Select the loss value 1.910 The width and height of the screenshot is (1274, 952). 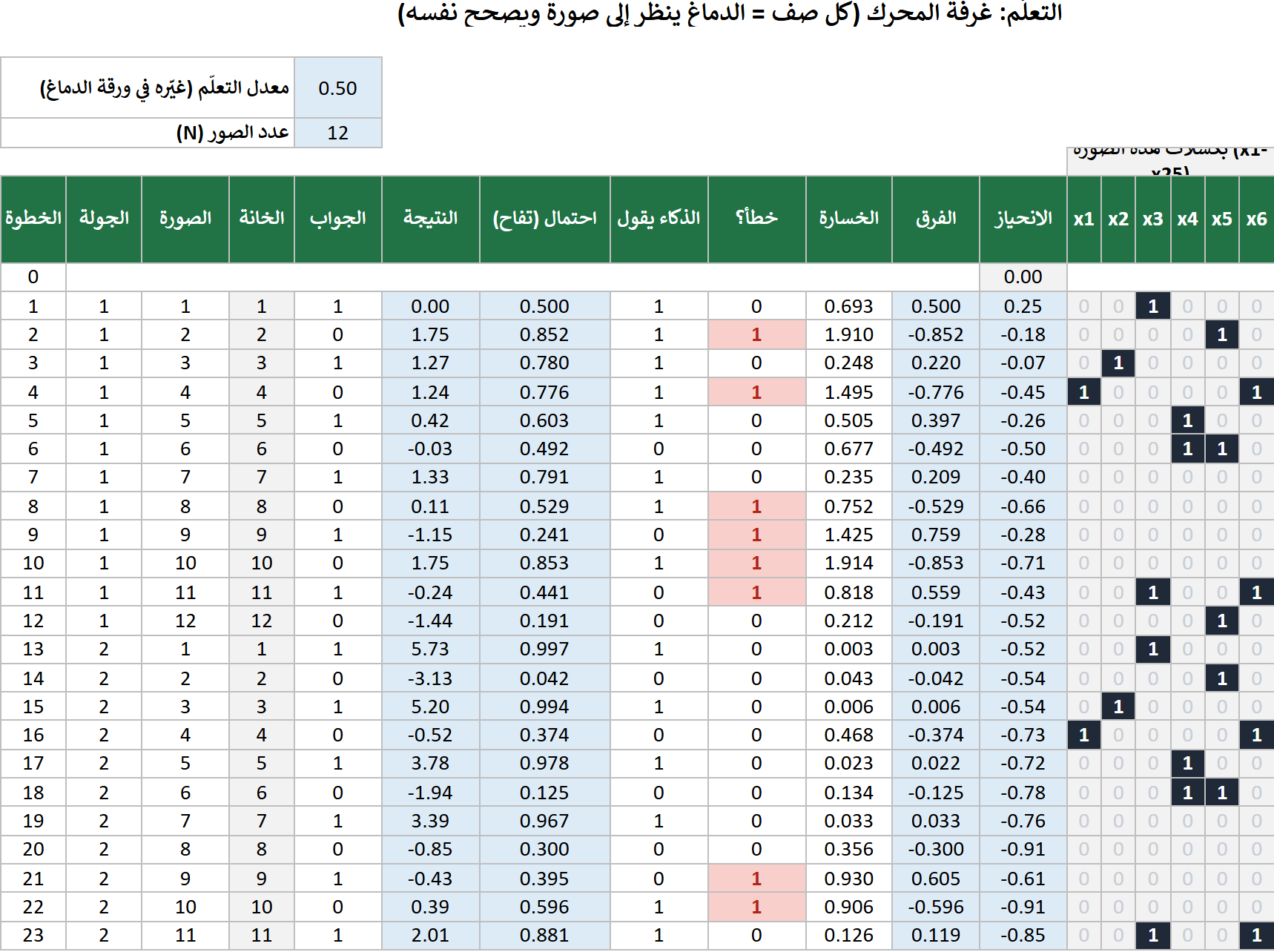849,334
